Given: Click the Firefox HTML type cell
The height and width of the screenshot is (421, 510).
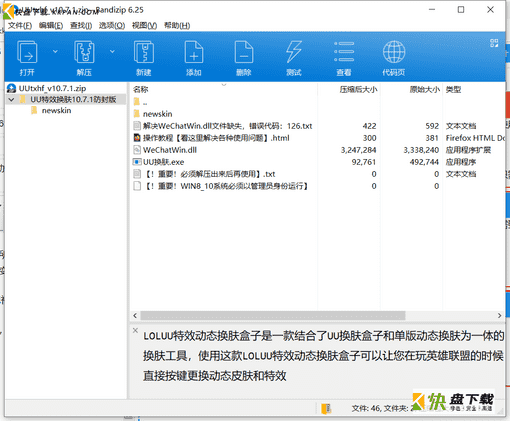Looking at the screenshot, I should 475,138.
